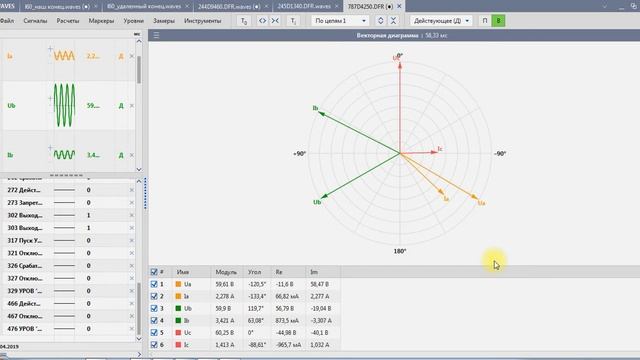Remove discrete signal 273 with its X
The height and width of the screenshot is (360, 640).
click(131, 203)
